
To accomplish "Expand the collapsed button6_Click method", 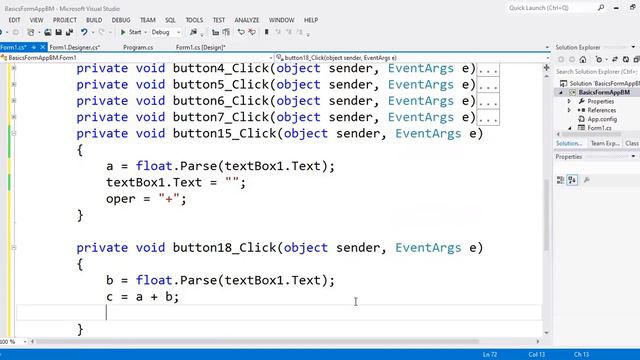I will pyautogui.click(x=14, y=101).
